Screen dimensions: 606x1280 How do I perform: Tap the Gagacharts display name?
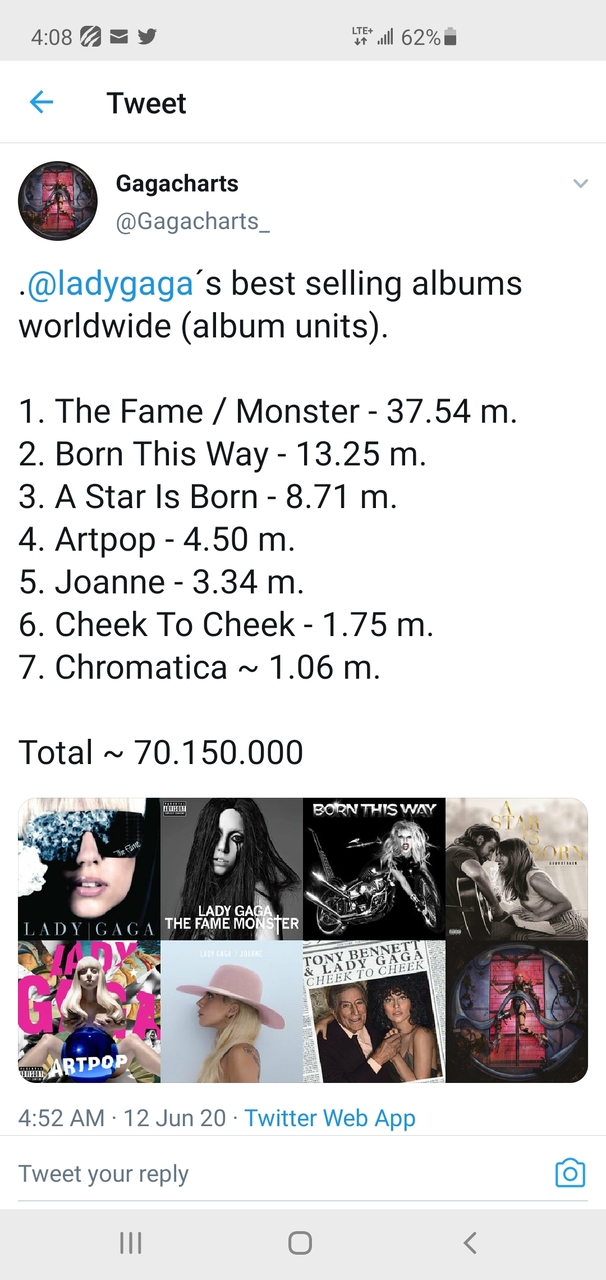177,184
